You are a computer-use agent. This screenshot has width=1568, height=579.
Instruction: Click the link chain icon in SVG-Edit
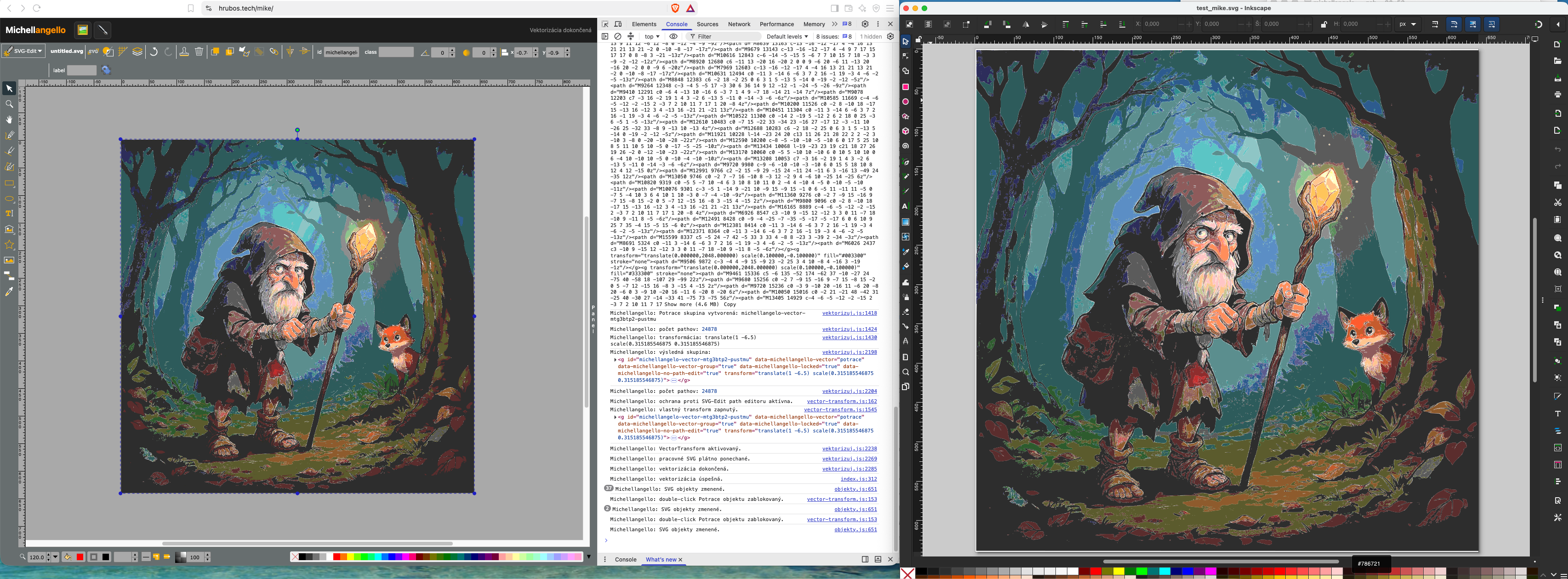(x=274, y=51)
